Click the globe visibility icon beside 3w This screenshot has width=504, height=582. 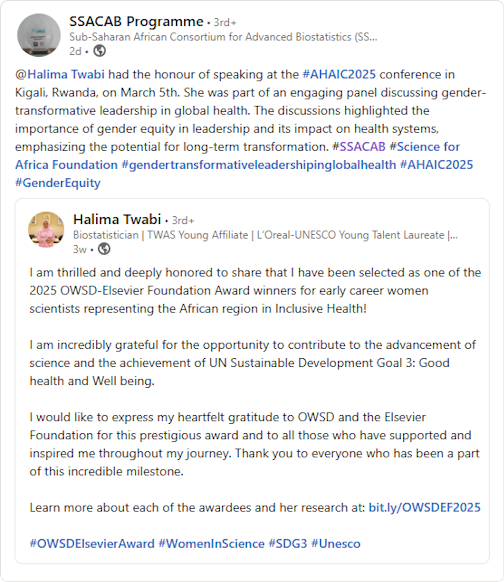coord(104,249)
